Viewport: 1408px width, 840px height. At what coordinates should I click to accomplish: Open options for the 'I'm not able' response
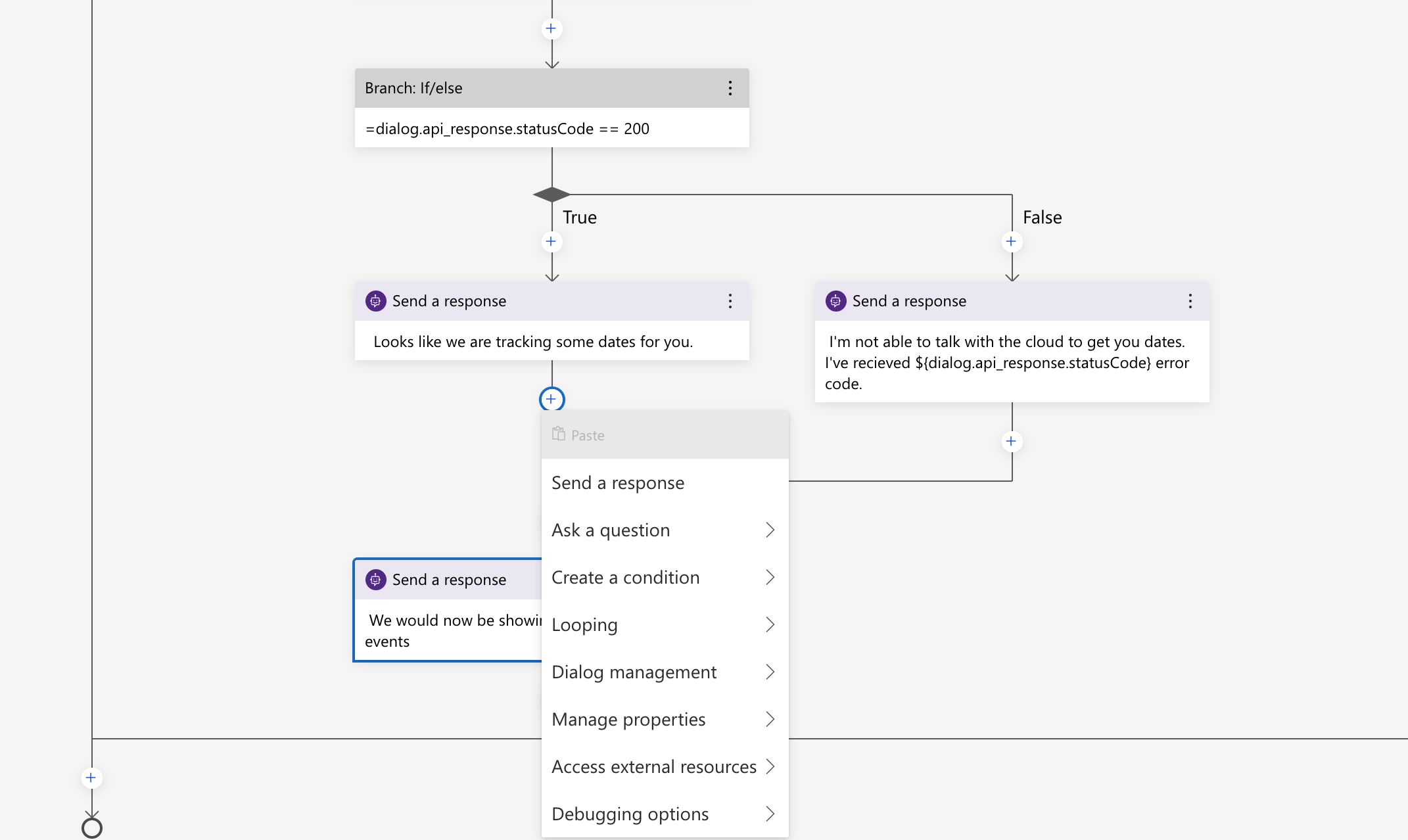(1190, 301)
